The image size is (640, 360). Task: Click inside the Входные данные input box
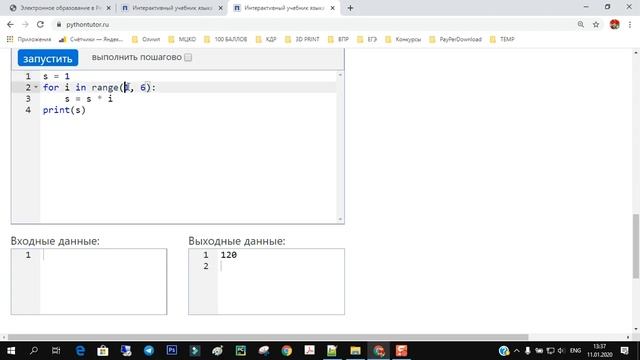pyautogui.click(x=89, y=282)
